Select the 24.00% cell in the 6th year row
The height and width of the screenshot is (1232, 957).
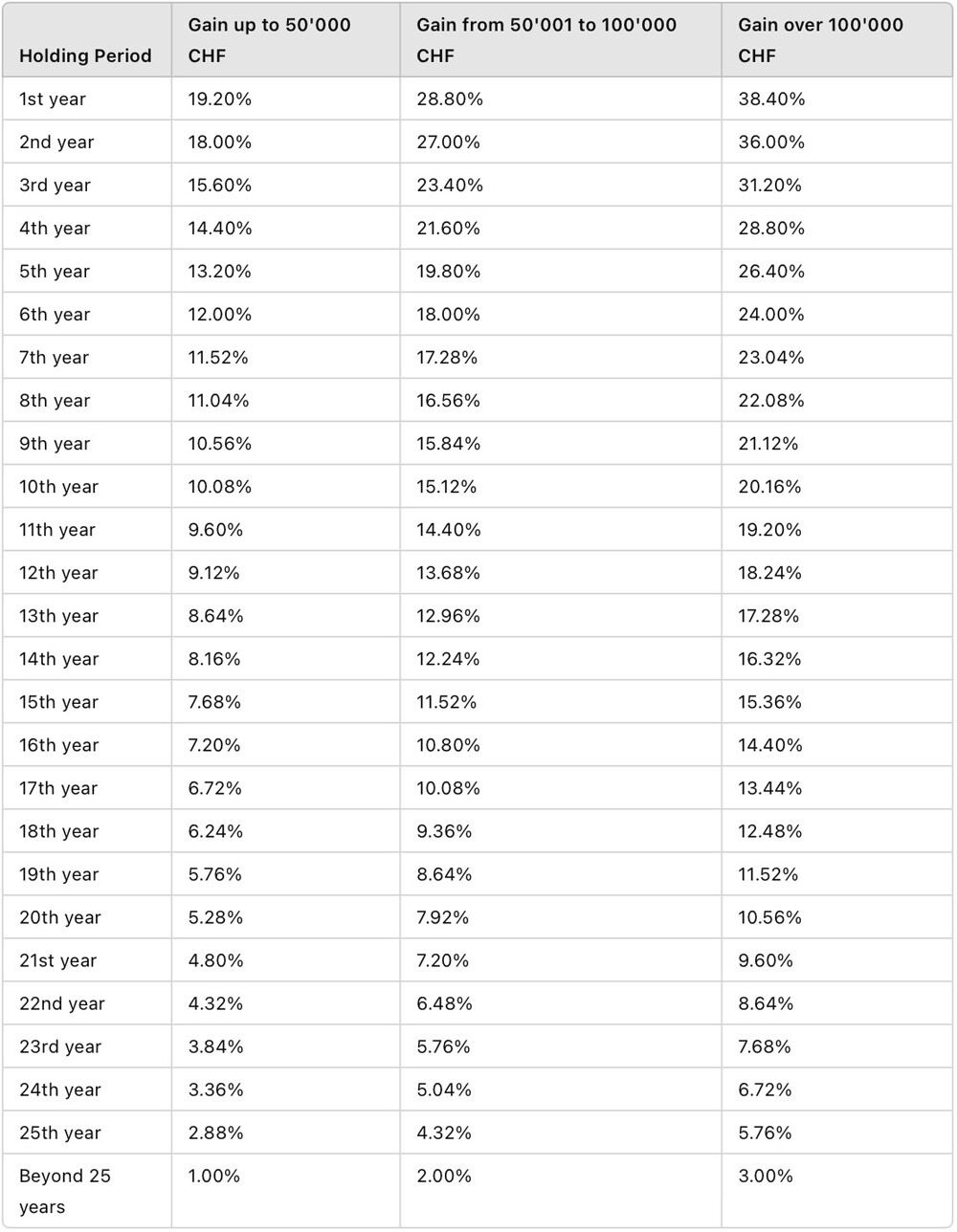click(x=770, y=314)
